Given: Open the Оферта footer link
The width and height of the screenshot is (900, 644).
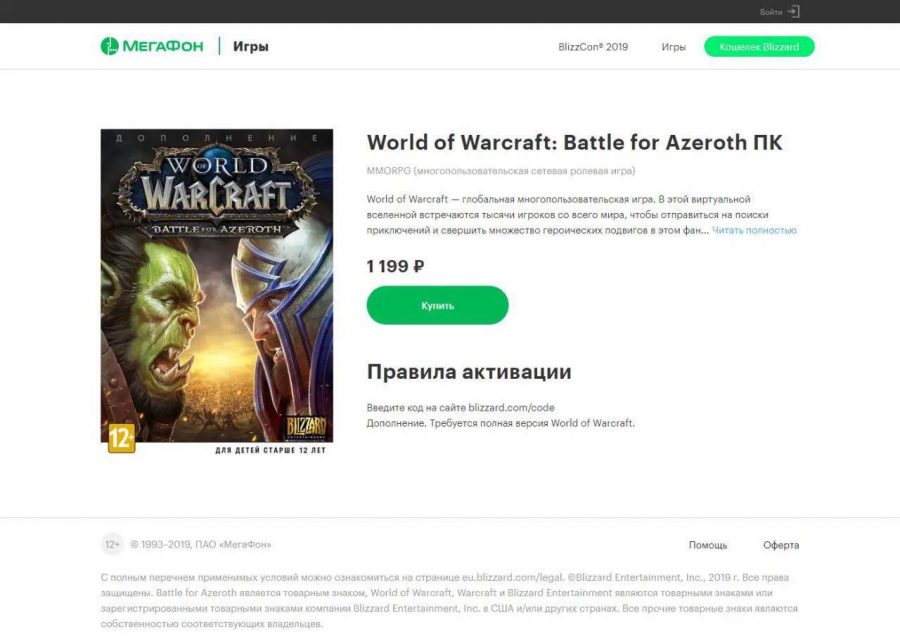Looking at the screenshot, I should [781, 545].
